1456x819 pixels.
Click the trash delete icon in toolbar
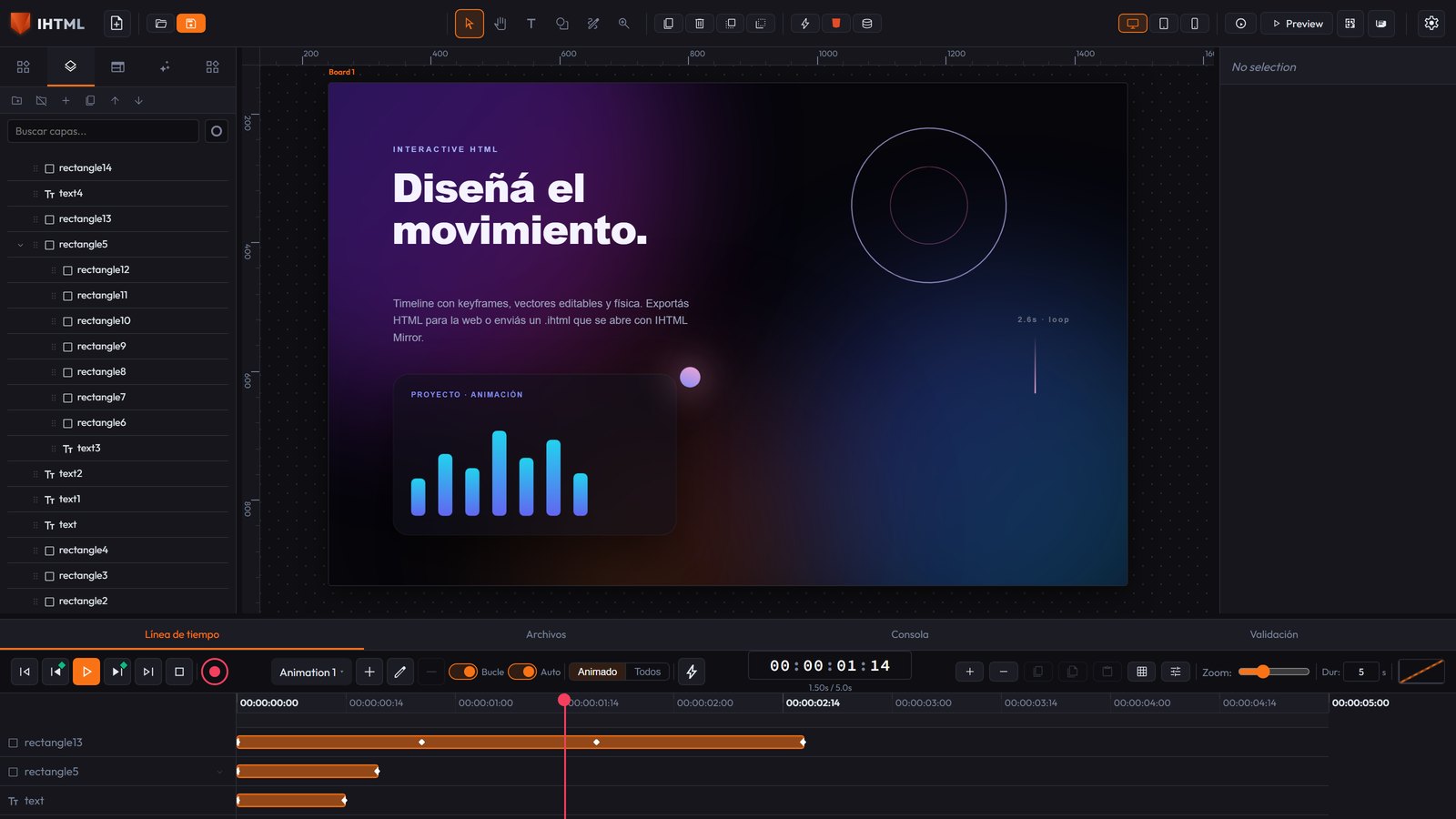699,24
